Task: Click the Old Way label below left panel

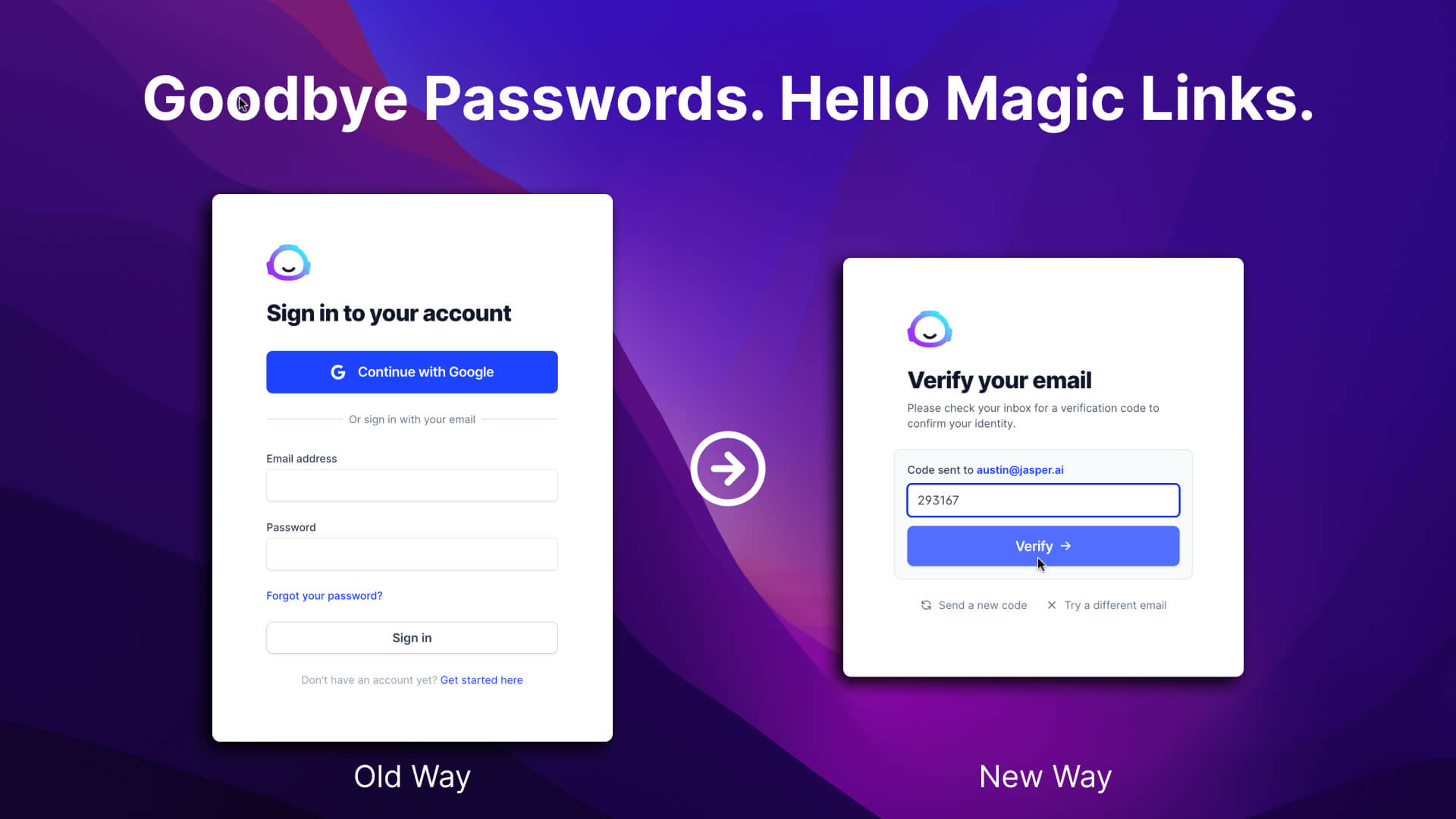Action: 412,776
